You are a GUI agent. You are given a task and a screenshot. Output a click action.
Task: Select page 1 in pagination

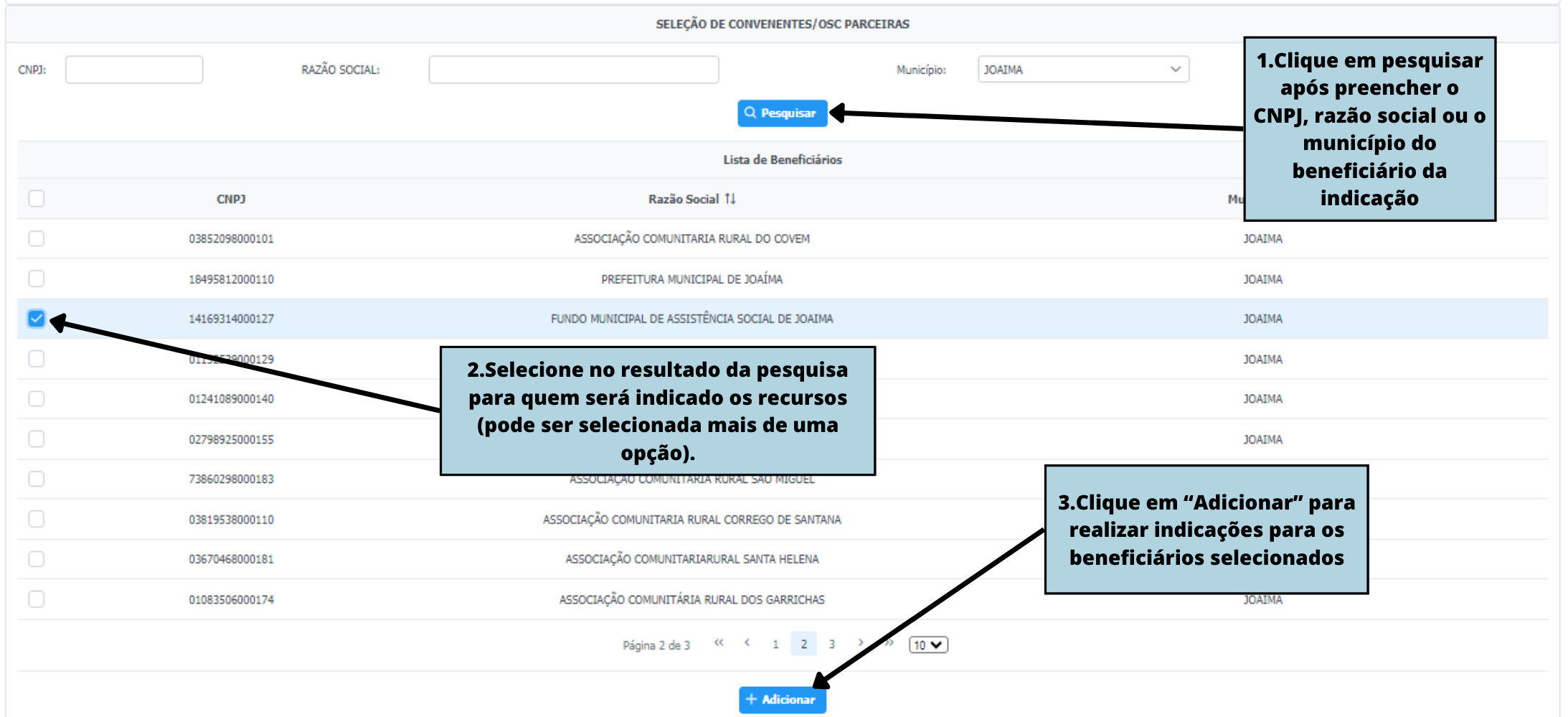(x=775, y=645)
